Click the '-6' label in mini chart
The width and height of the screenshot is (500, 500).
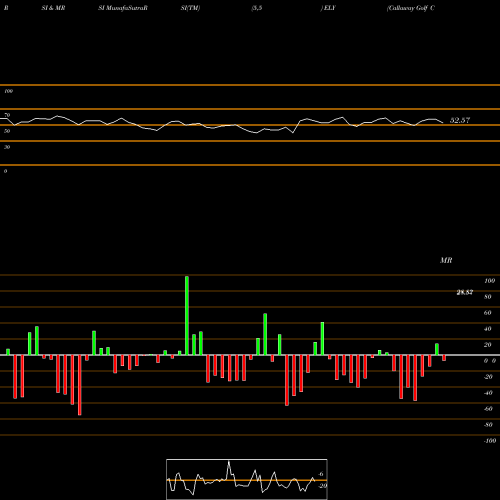click(321, 474)
